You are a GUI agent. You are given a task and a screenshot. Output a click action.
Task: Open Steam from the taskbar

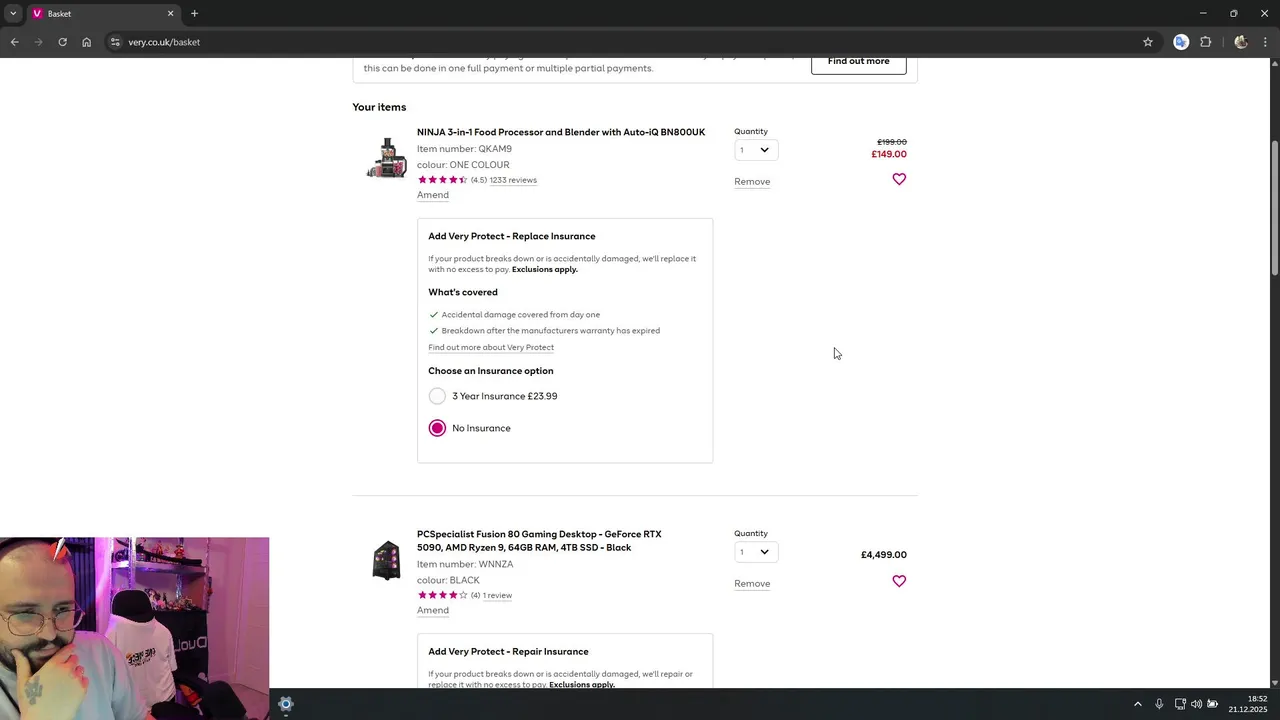tap(286, 704)
